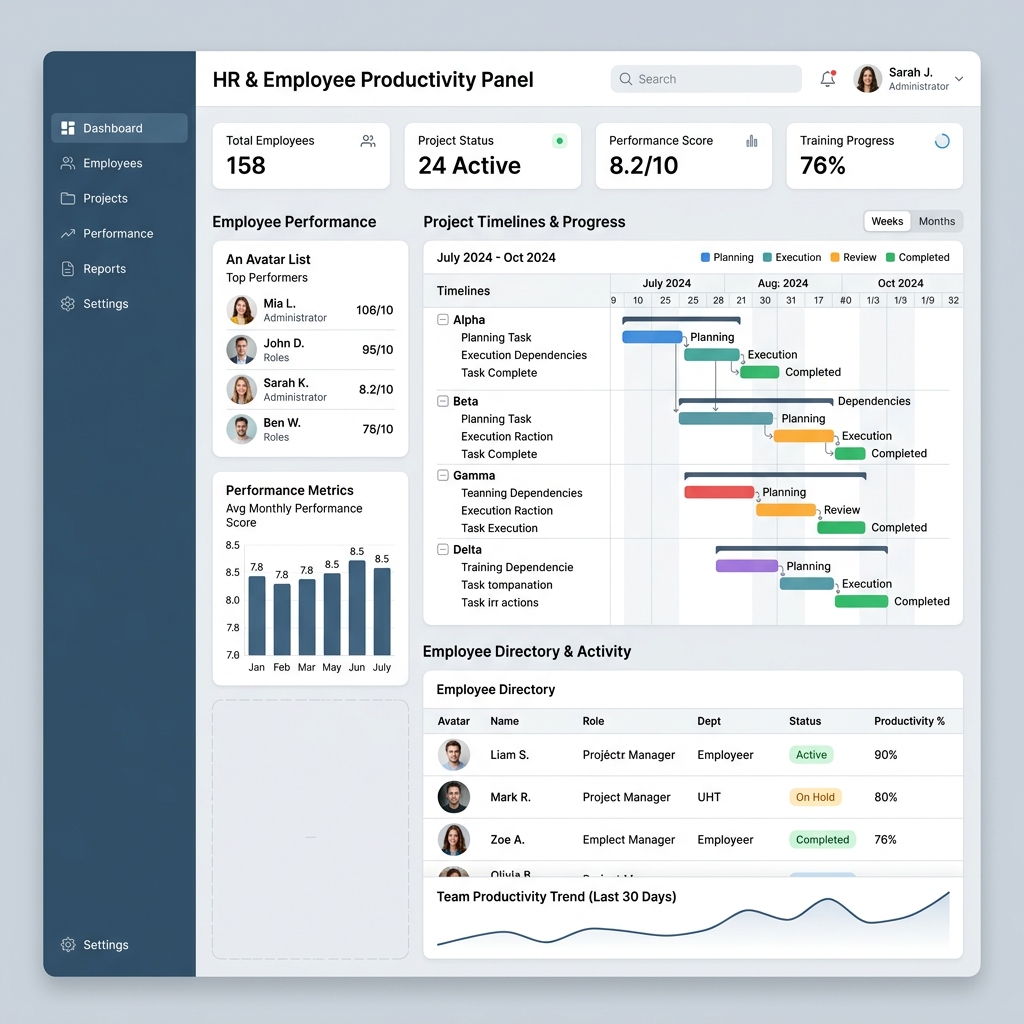Viewport: 1024px width, 1024px height.
Task: Click the Active status badge for Liam S.
Action: [811, 754]
